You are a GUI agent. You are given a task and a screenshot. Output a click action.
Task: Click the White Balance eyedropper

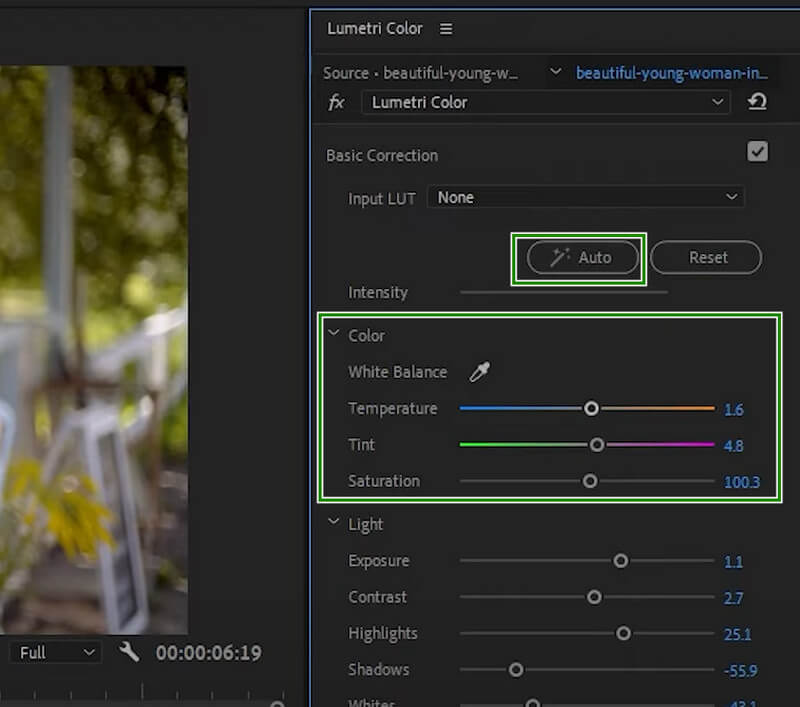click(480, 372)
